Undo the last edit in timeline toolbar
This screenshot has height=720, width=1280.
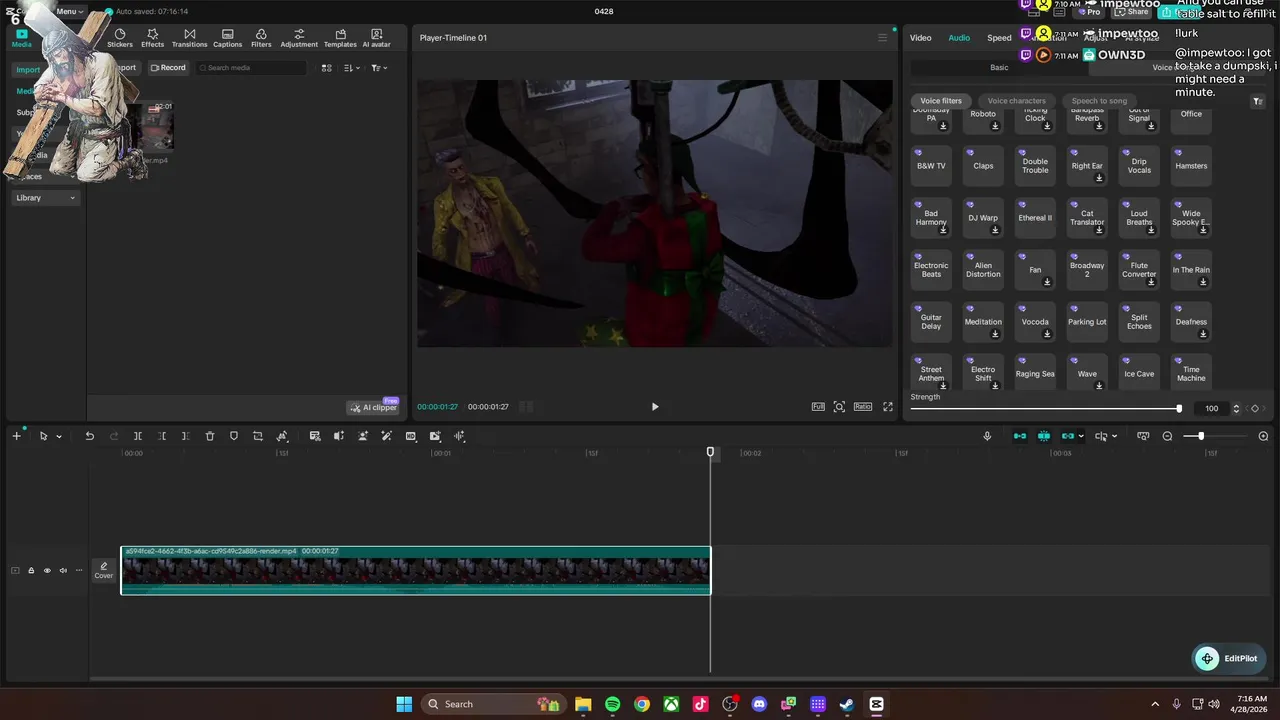click(x=89, y=436)
